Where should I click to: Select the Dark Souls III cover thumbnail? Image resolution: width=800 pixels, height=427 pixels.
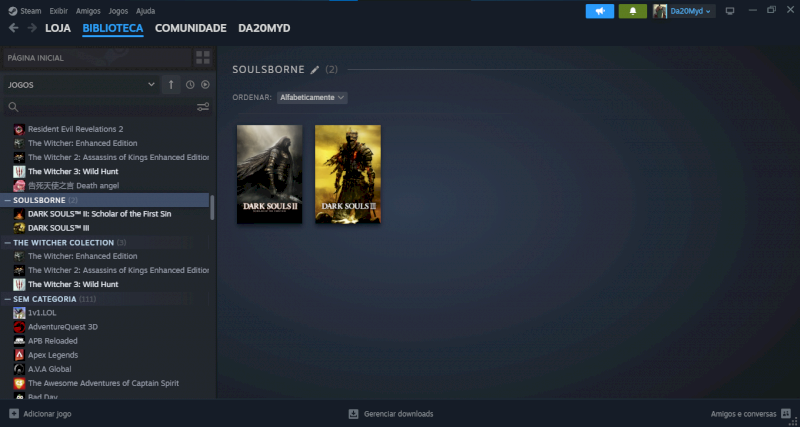(348, 174)
